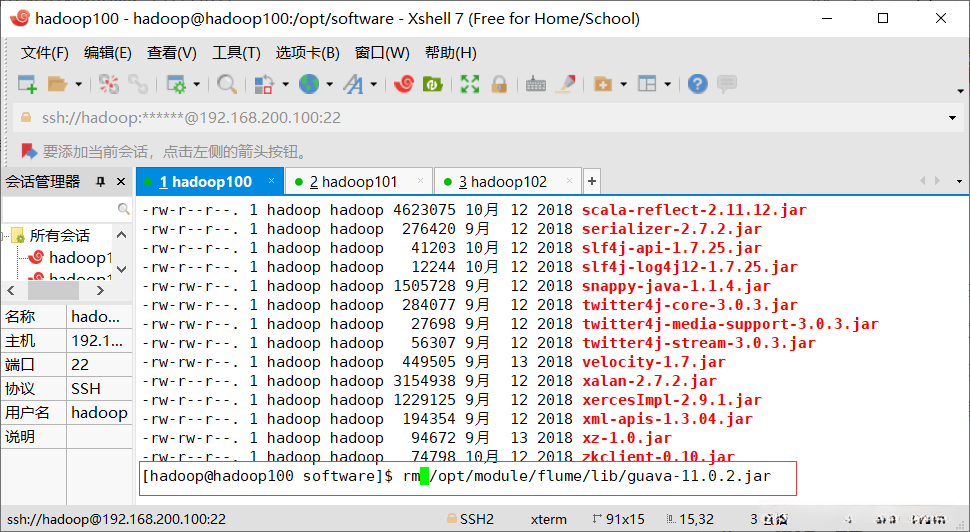Viewport: 970px width, 532px height.
Task: Click the 用户名 value hadoop cell
Action: [x=99, y=413]
